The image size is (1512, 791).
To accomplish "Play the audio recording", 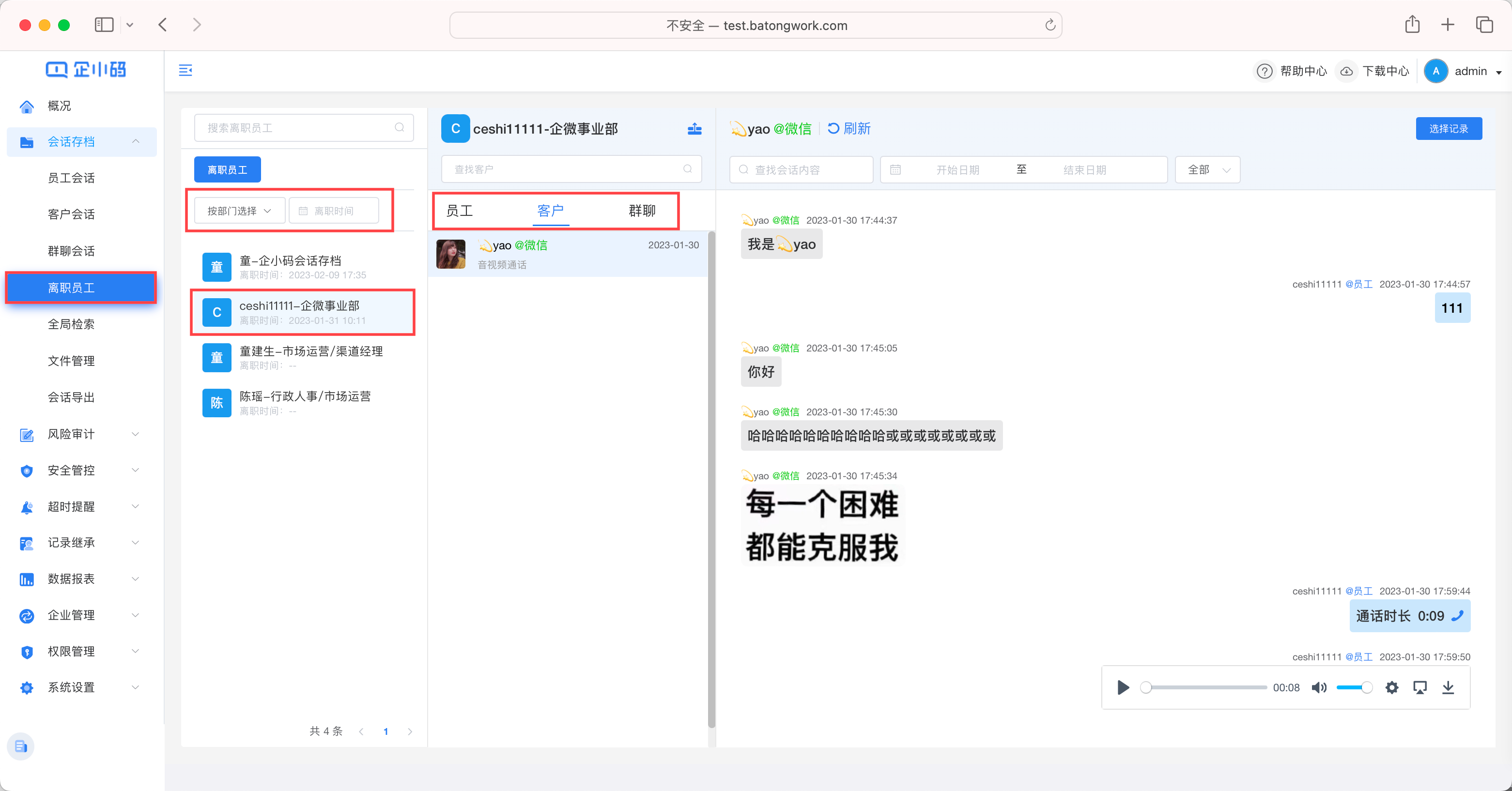I will pos(1123,687).
